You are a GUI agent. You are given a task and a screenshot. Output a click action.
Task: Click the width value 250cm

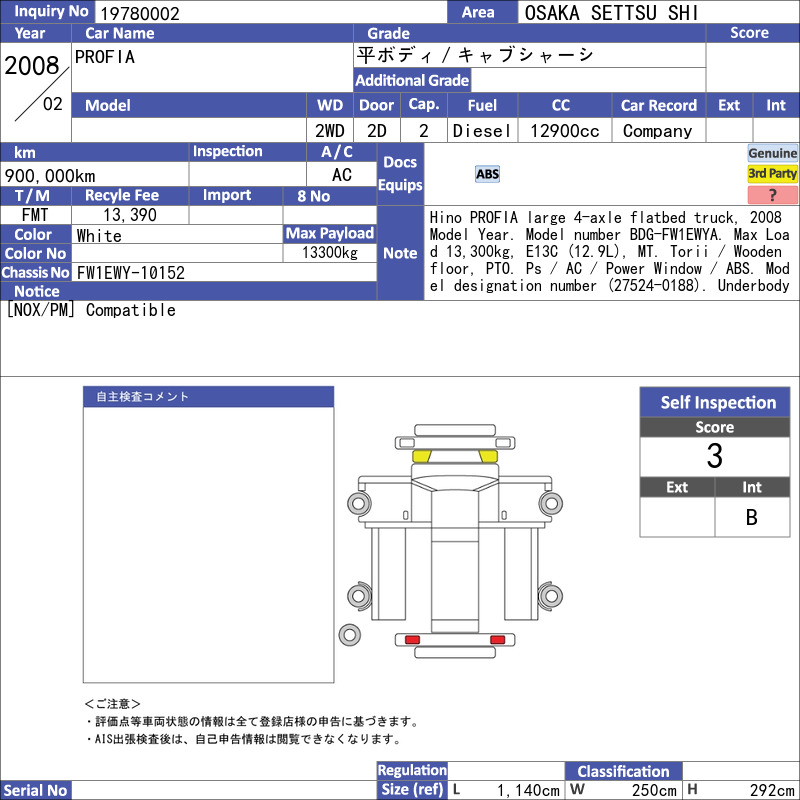point(654,790)
